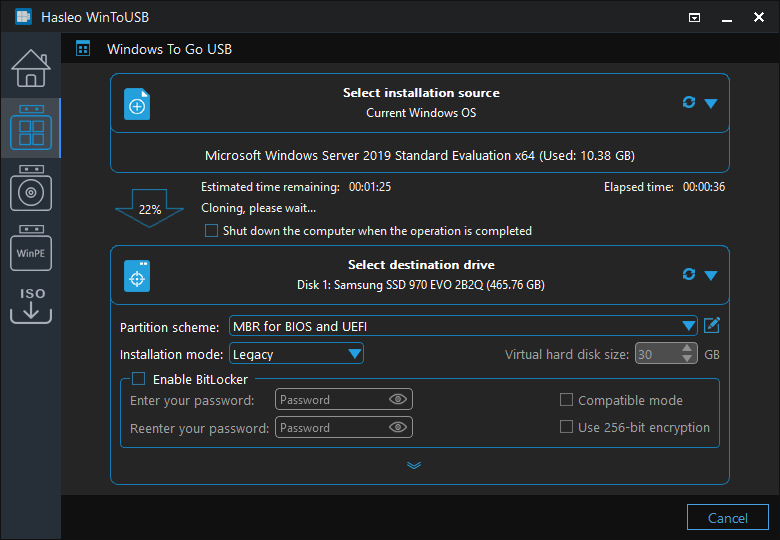Viewport: 780px width, 540px height.
Task: Click the Estimated time remaining value 00:01:25
Action: [x=370, y=187]
